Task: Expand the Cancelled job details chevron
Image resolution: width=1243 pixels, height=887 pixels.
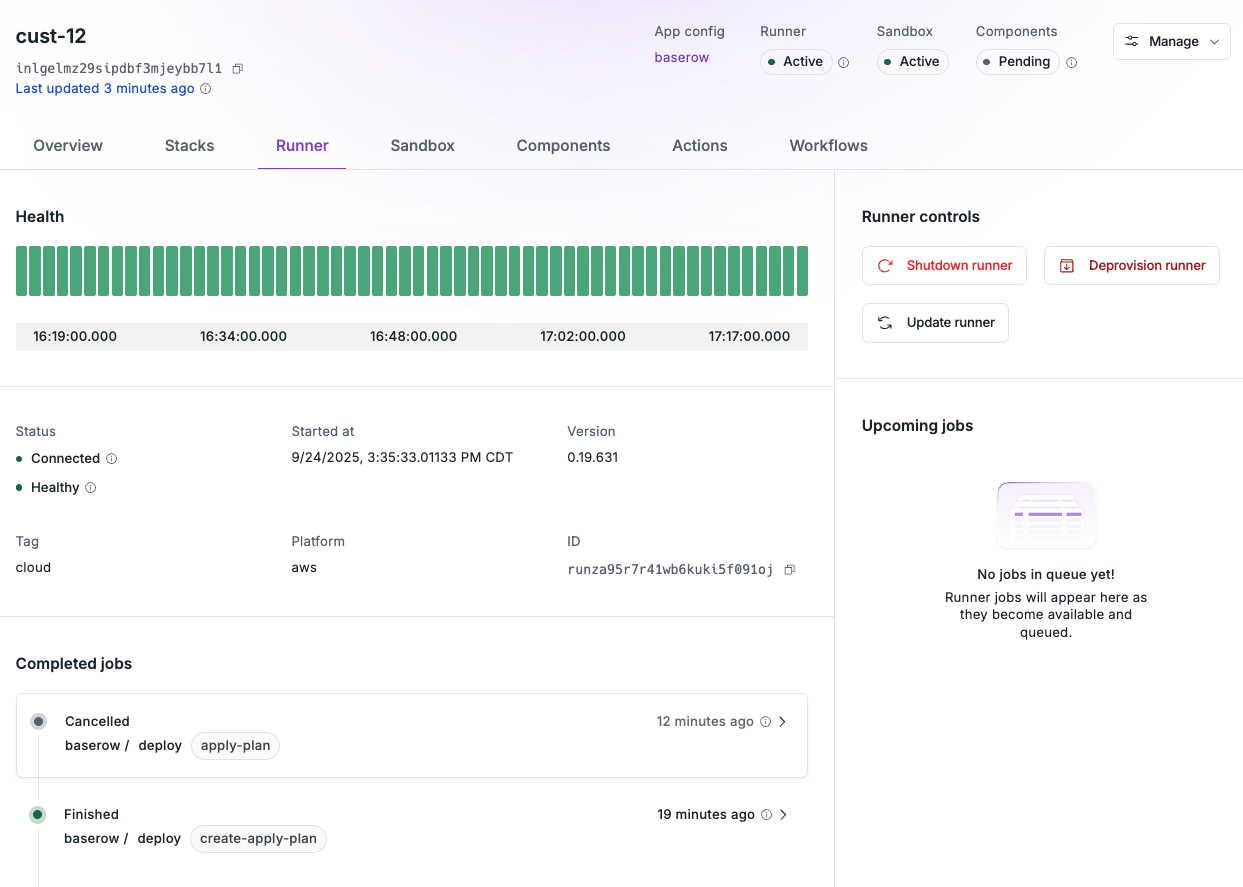Action: point(783,721)
